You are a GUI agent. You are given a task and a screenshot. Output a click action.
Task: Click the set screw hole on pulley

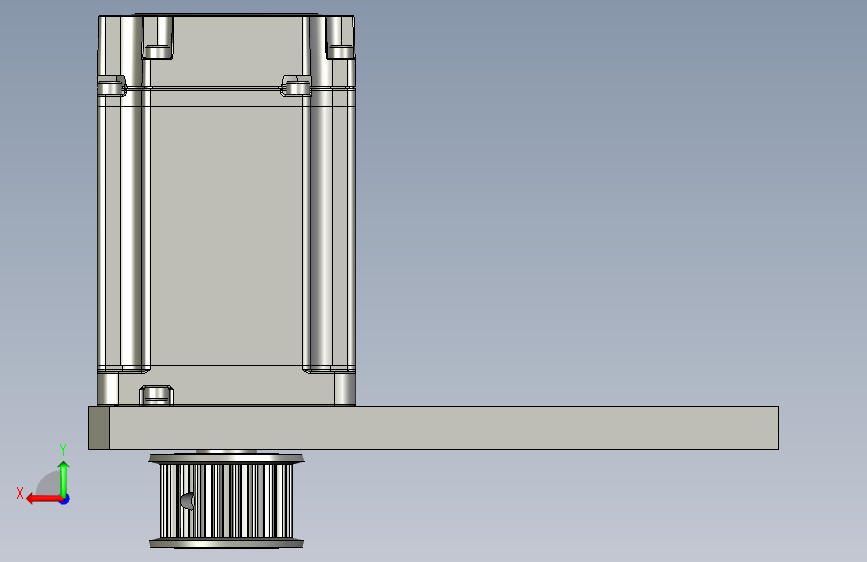(187, 501)
